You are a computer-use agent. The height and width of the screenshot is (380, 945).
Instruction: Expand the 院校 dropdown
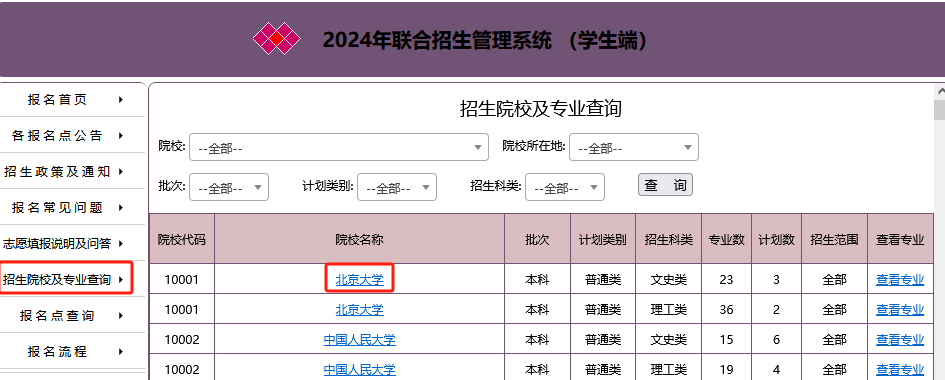339,147
